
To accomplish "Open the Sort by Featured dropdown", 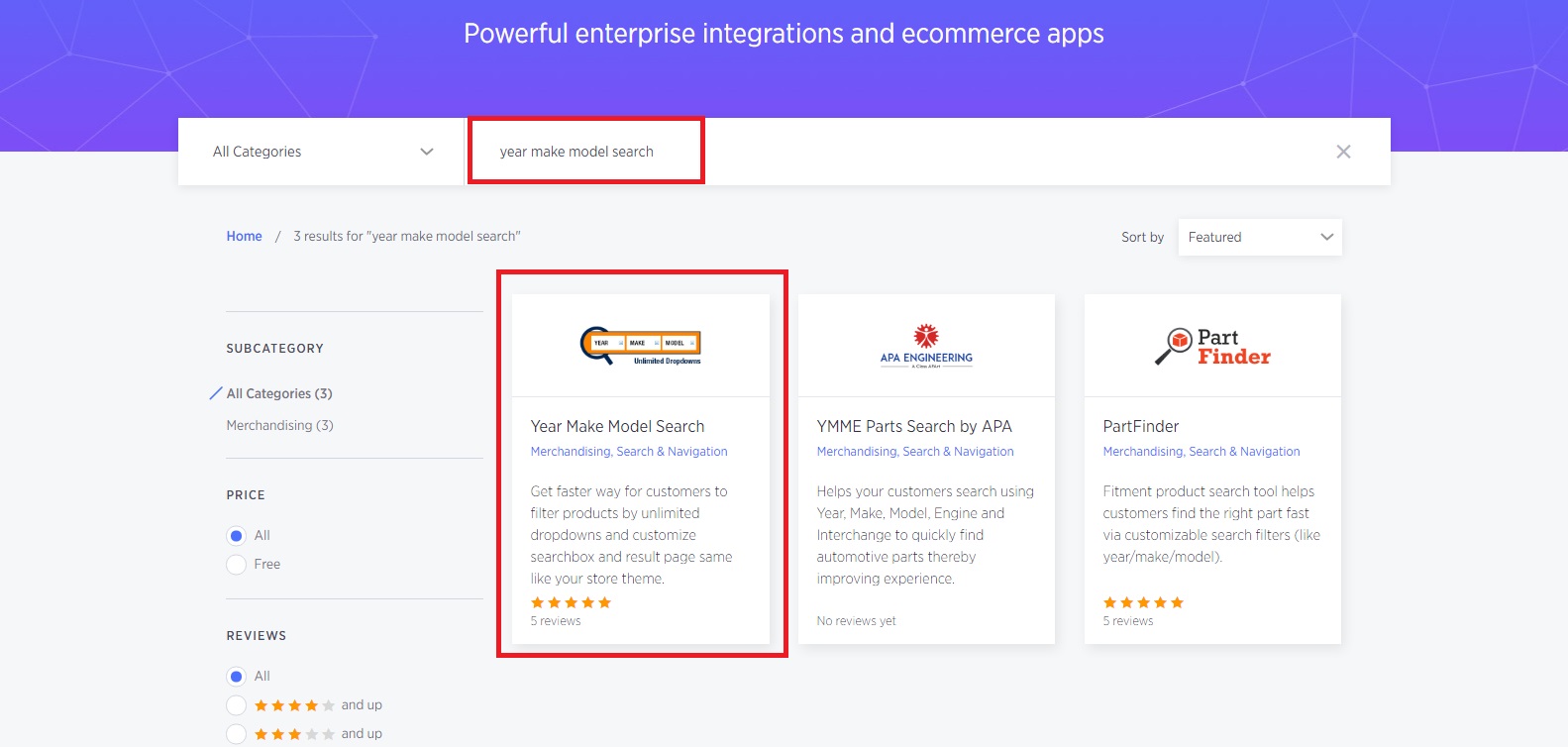I will [1259, 238].
